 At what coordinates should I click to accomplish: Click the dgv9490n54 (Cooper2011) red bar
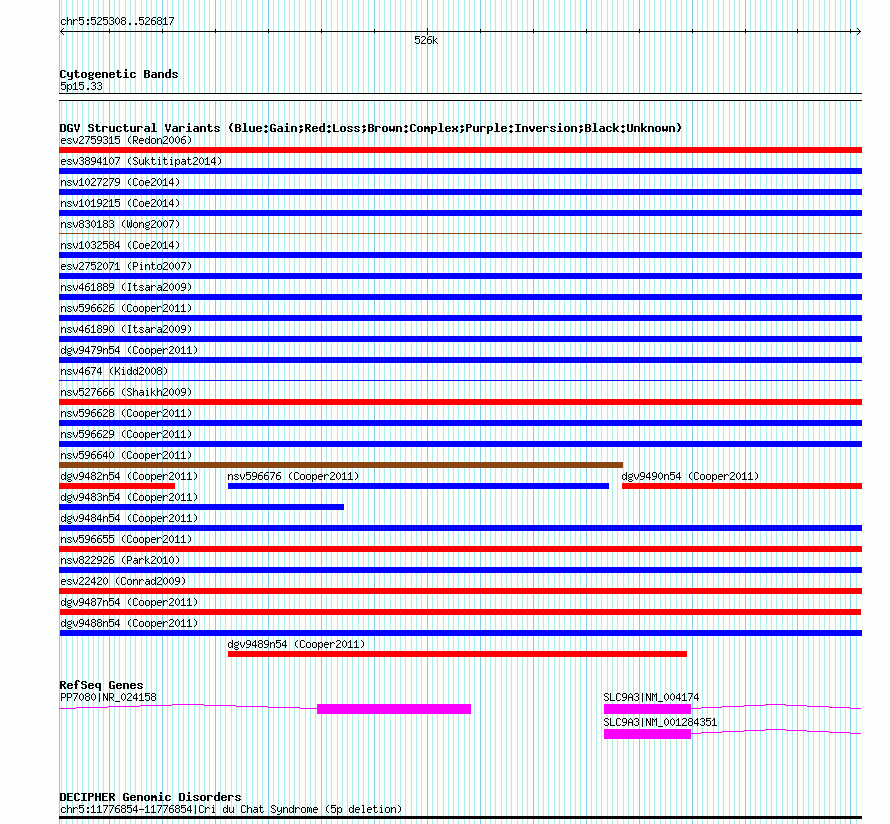[x=742, y=486]
